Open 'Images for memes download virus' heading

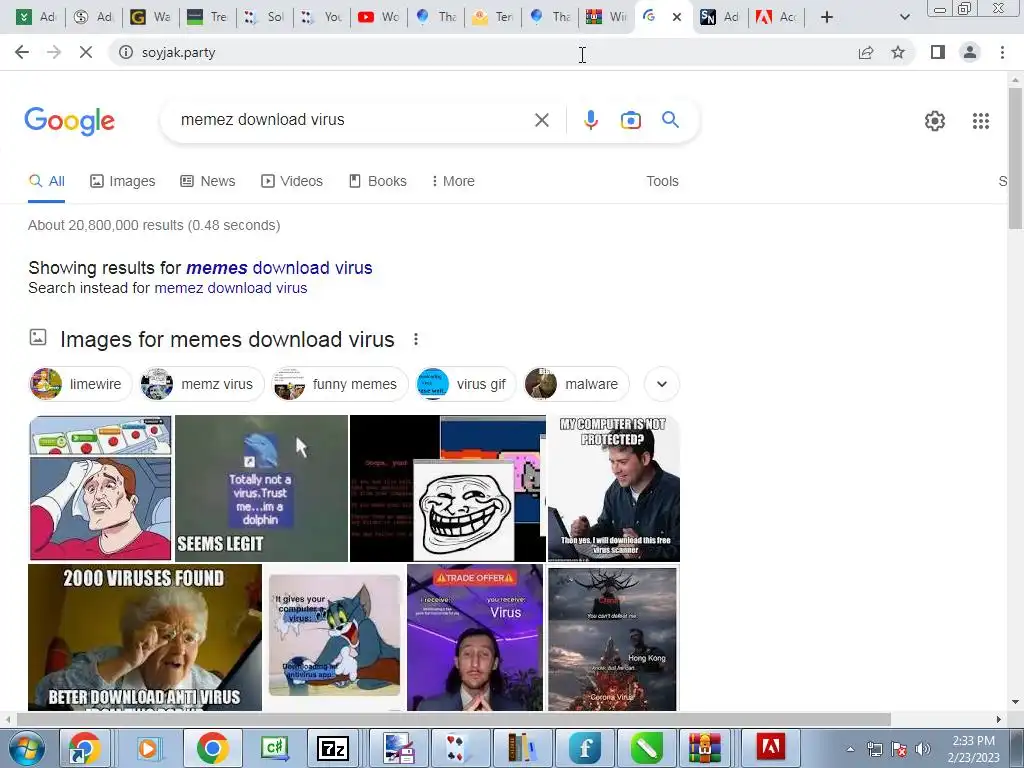click(227, 340)
